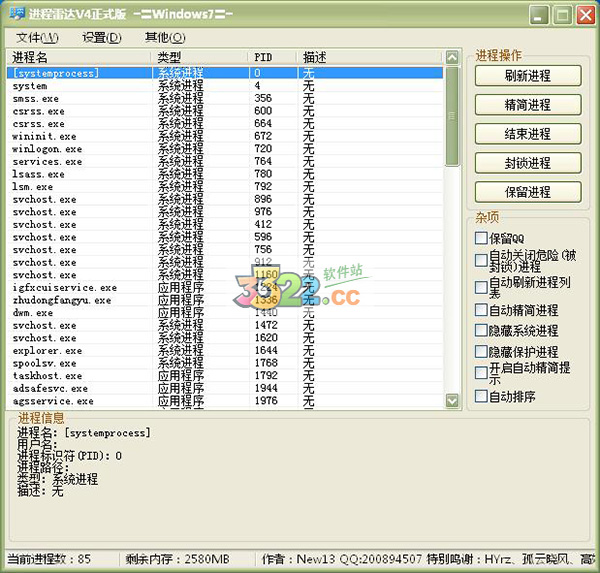Select the dwm.exe row
Image resolution: width=600 pixels, height=573 pixels.
pos(225,313)
